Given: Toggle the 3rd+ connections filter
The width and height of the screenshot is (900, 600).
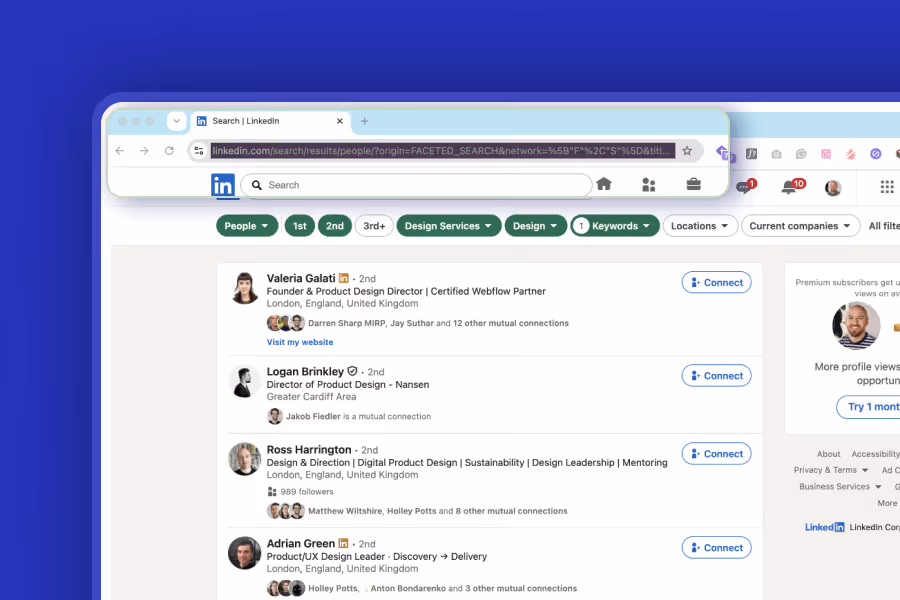Looking at the screenshot, I should [374, 226].
